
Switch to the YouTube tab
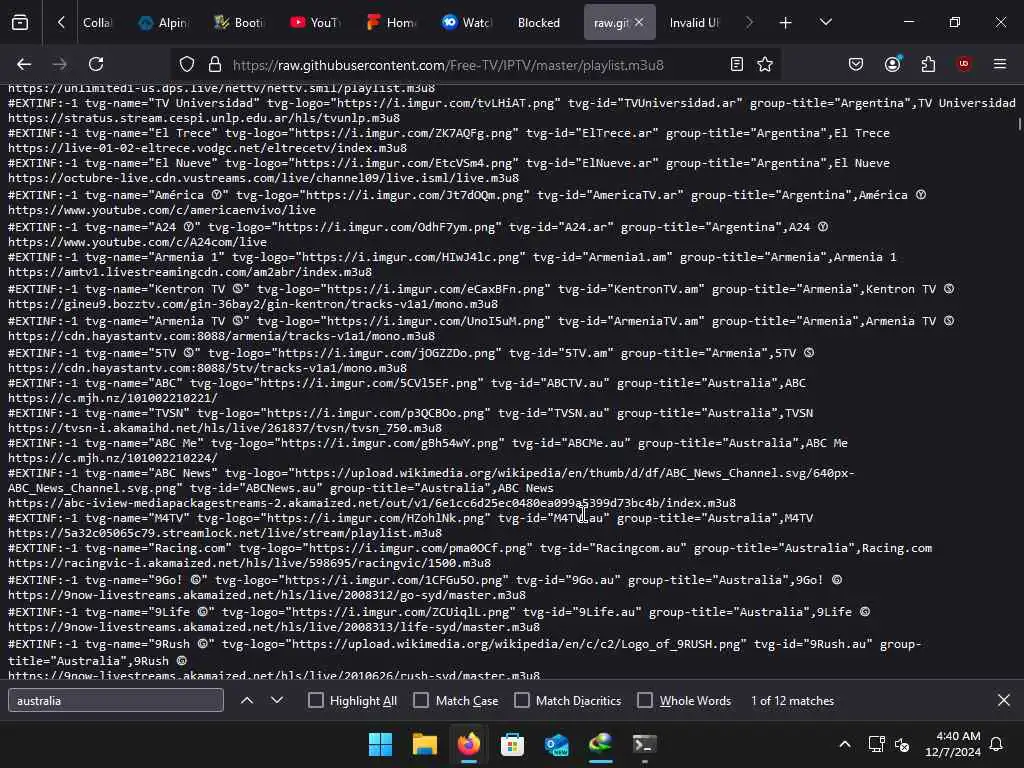click(x=315, y=23)
